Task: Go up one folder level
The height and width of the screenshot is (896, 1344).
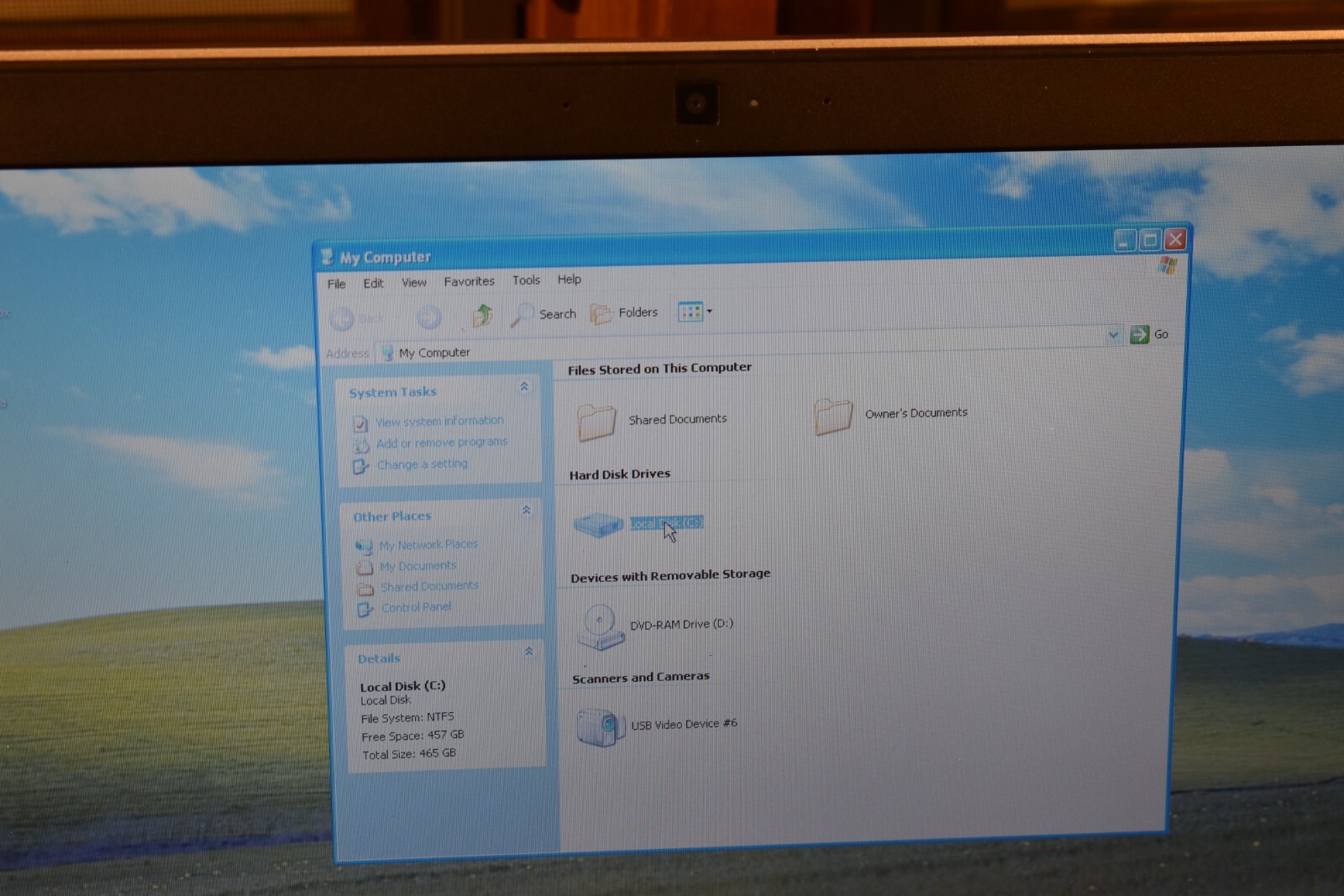Action: coord(482,316)
